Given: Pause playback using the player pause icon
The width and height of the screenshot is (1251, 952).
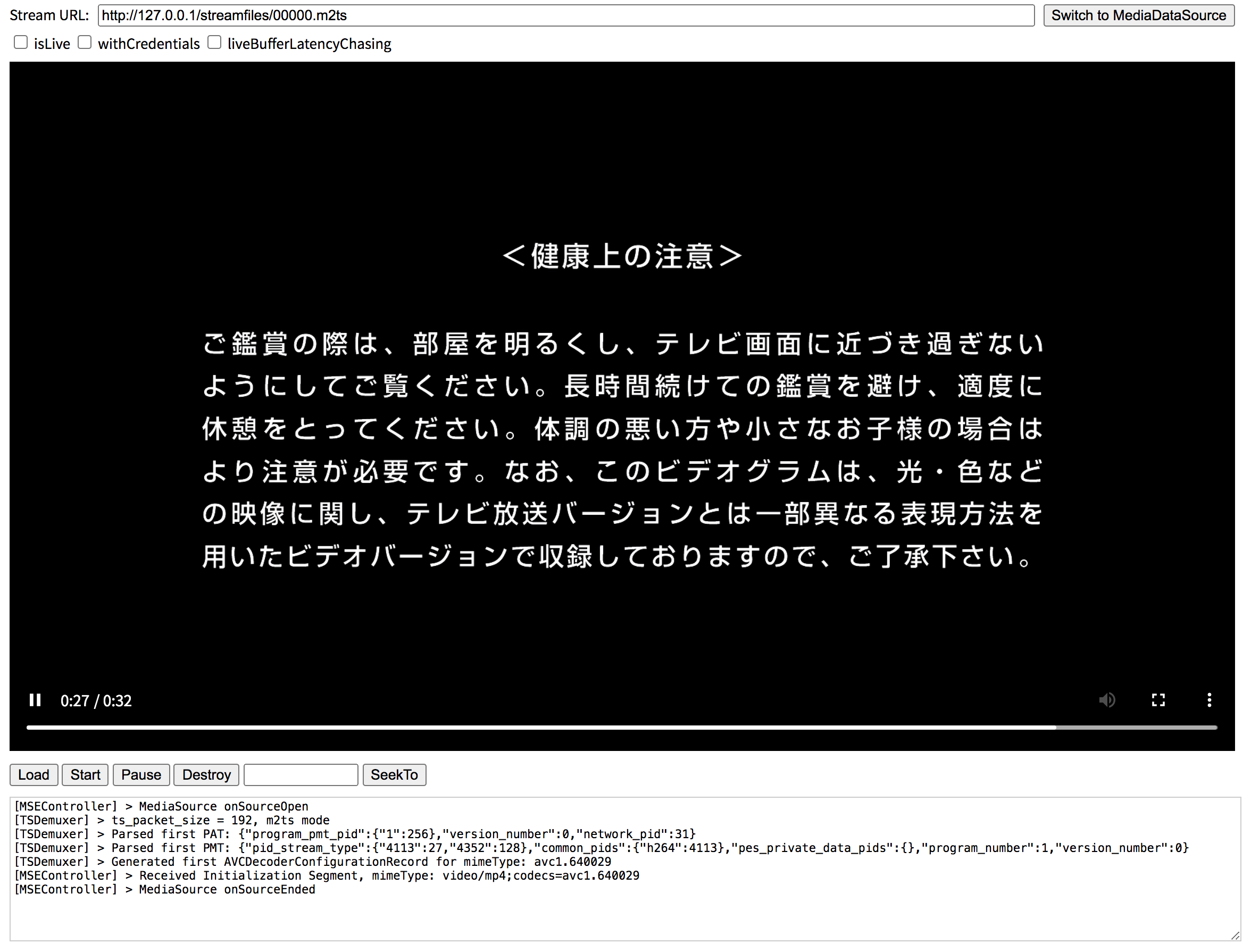Looking at the screenshot, I should (x=35, y=700).
